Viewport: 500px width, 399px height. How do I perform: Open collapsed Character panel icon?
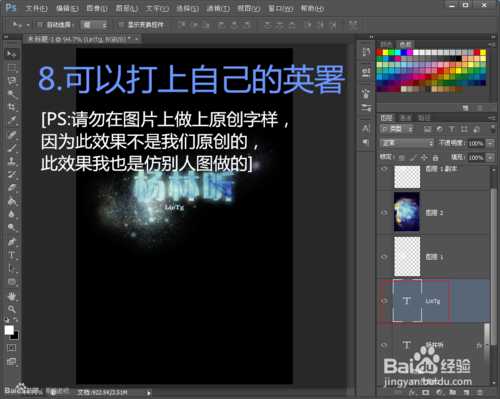click(x=366, y=128)
